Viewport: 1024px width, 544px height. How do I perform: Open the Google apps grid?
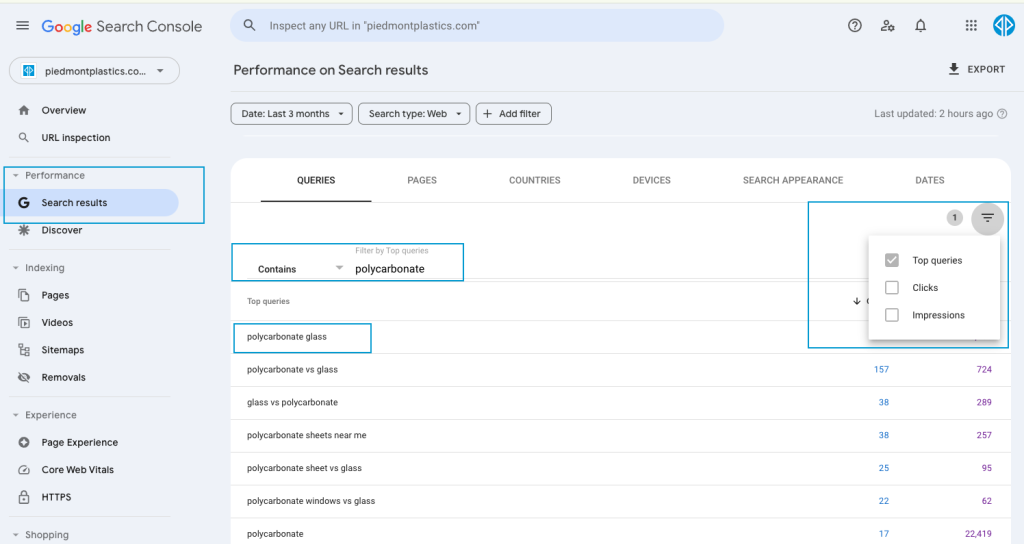tap(971, 25)
